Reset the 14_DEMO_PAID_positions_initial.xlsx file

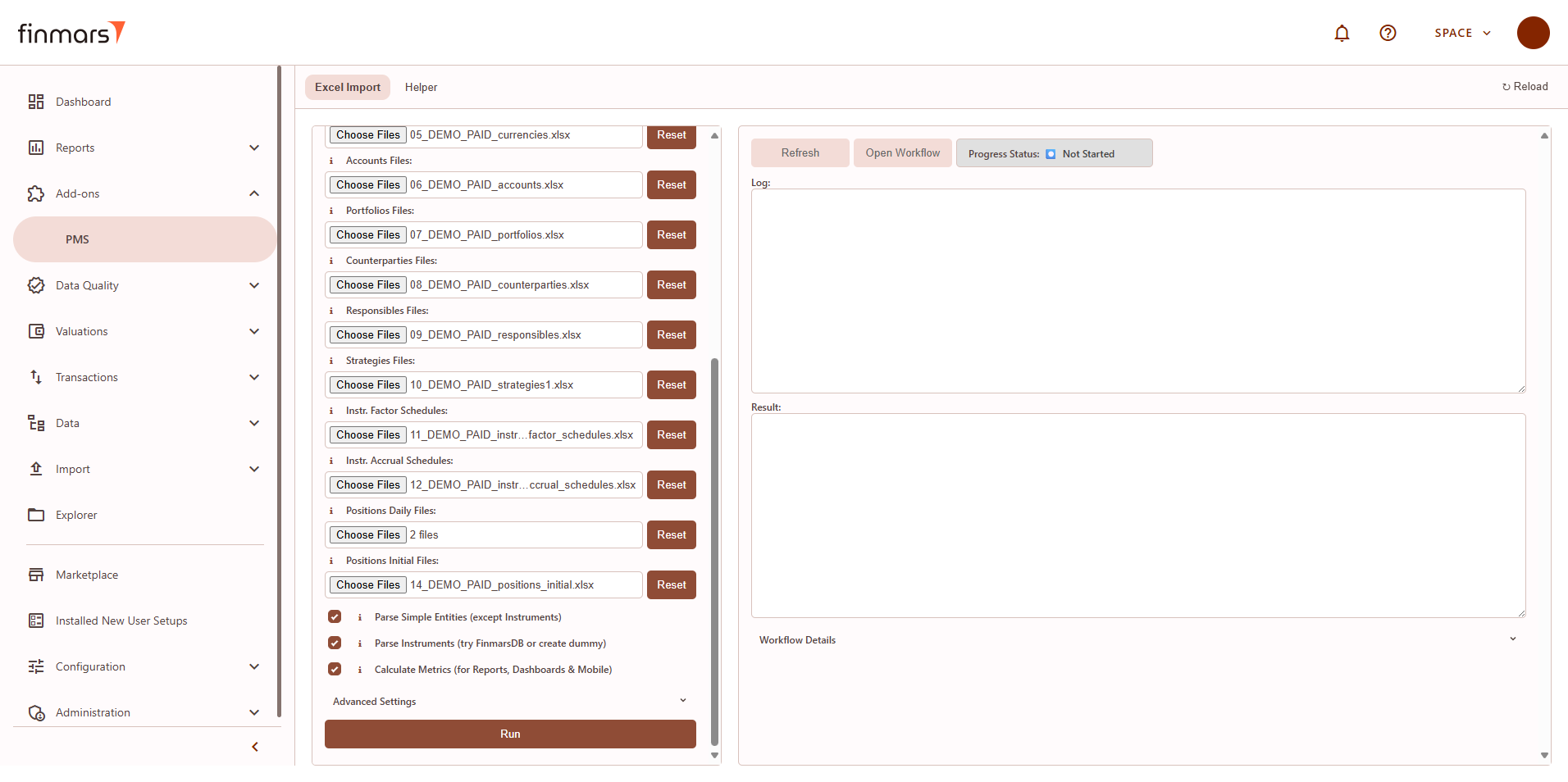pos(672,584)
